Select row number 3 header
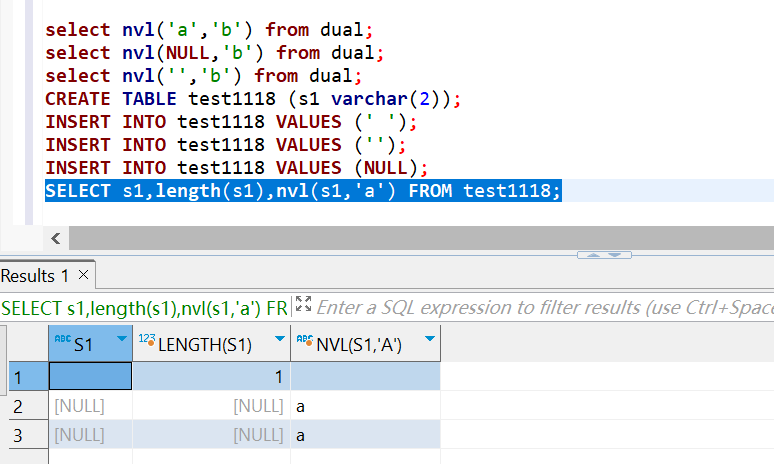 (23, 435)
